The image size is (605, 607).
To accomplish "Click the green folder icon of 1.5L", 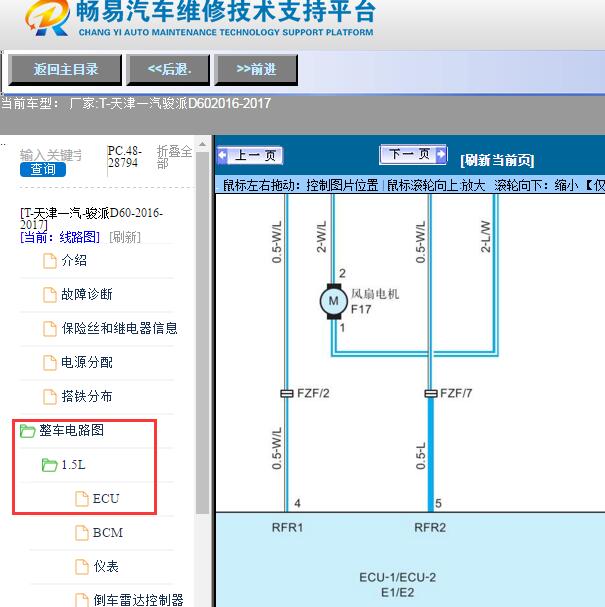I will 49,465.
